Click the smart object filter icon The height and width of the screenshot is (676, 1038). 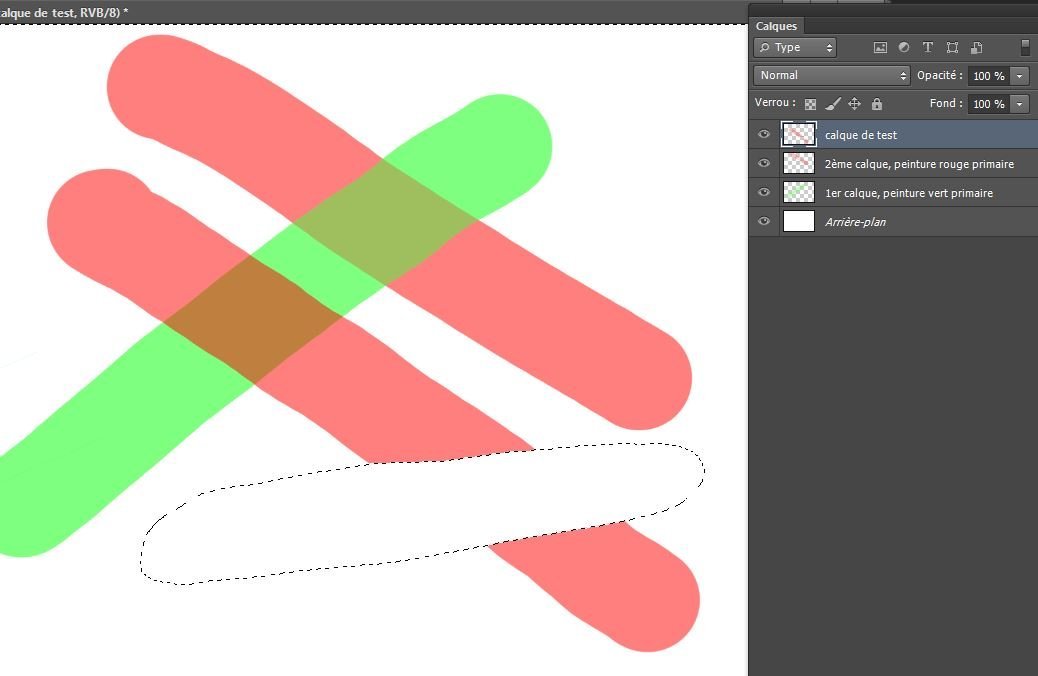[x=976, y=47]
